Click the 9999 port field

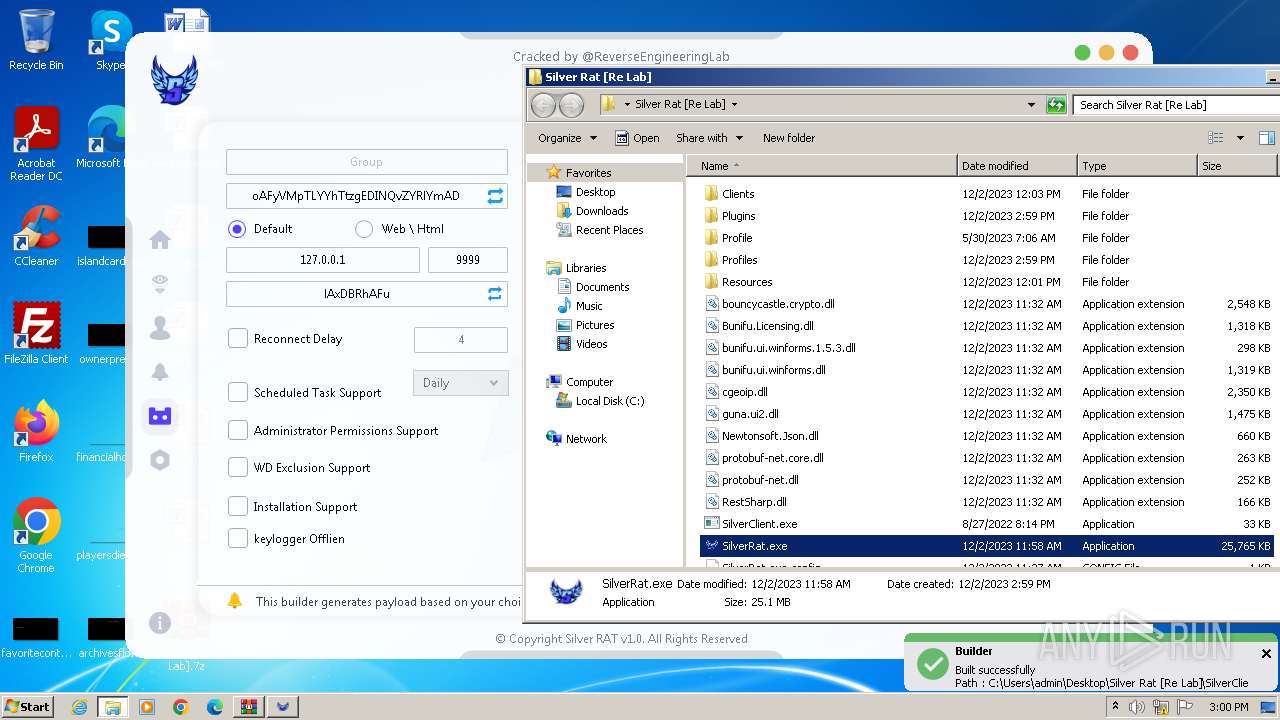click(x=468, y=260)
